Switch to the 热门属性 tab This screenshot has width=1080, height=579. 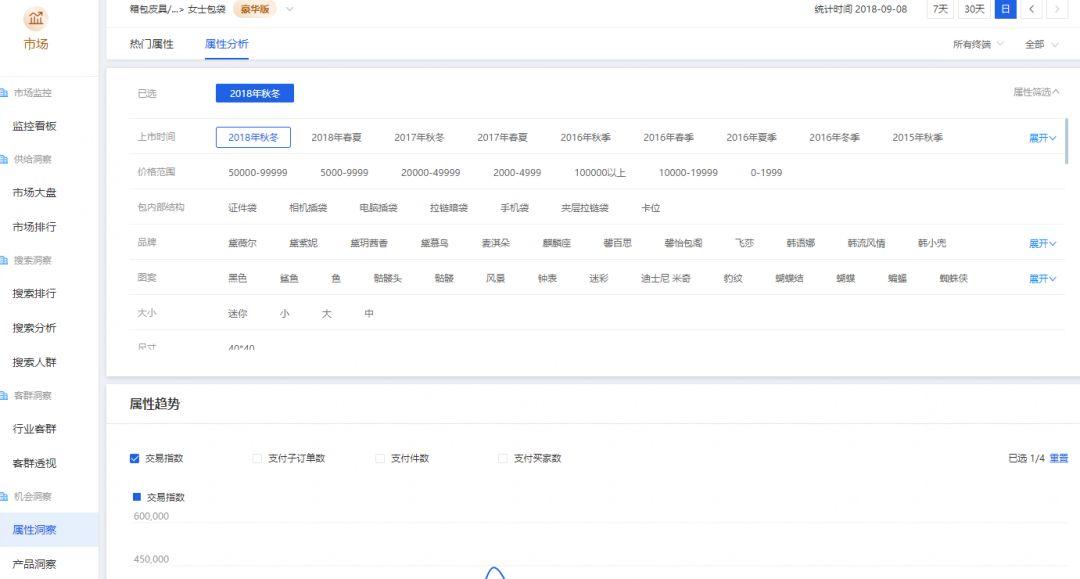pyautogui.click(x=152, y=44)
